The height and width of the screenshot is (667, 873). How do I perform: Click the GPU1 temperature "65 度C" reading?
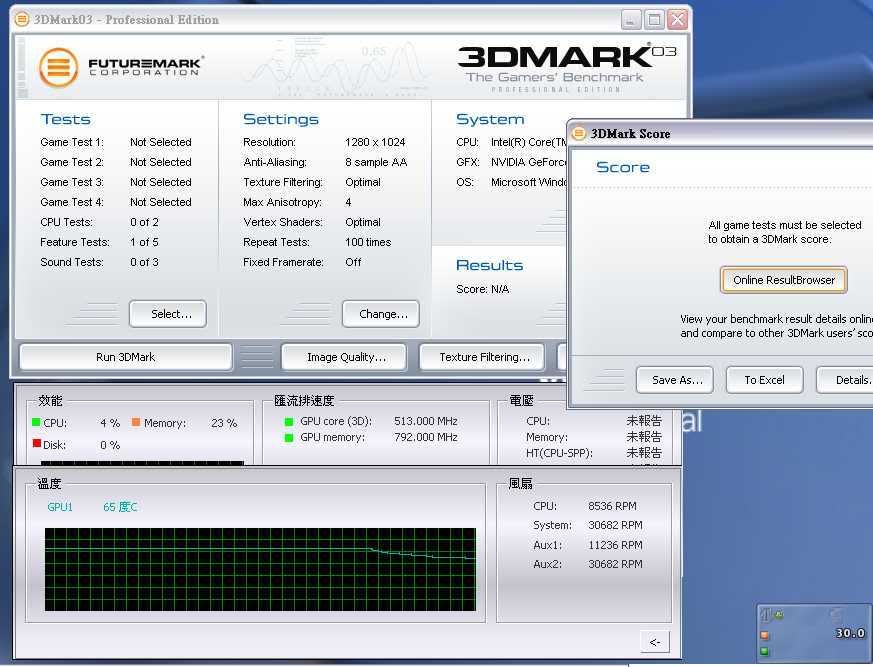point(120,507)
